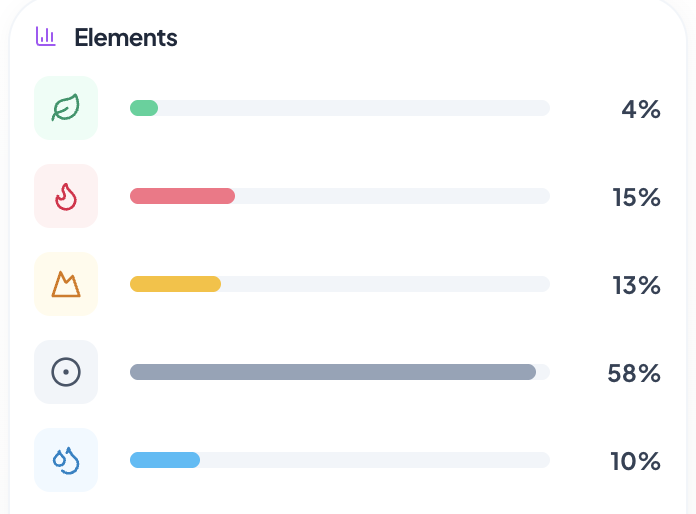Click the 13% percentage label
The image size is (696, 514).
(636, 285)
